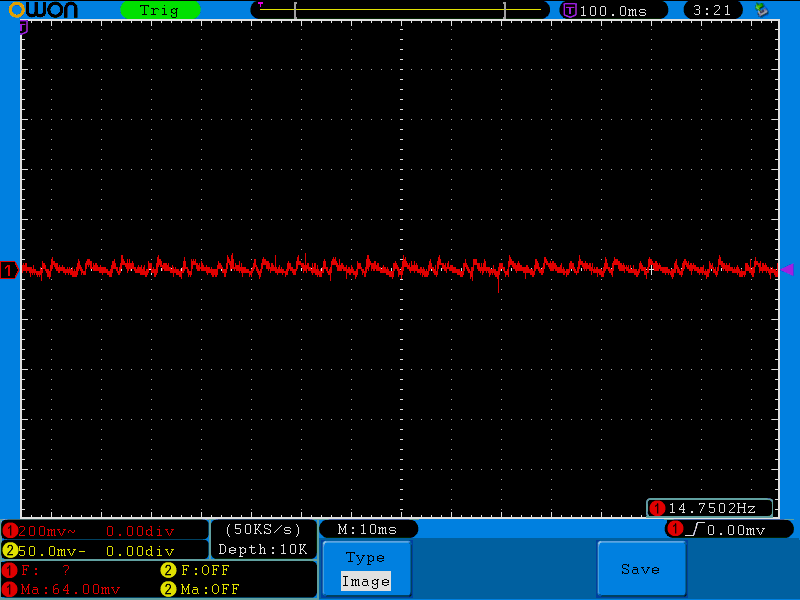
Task: Click the horizontal trigger position T icon
Action: 570,10
